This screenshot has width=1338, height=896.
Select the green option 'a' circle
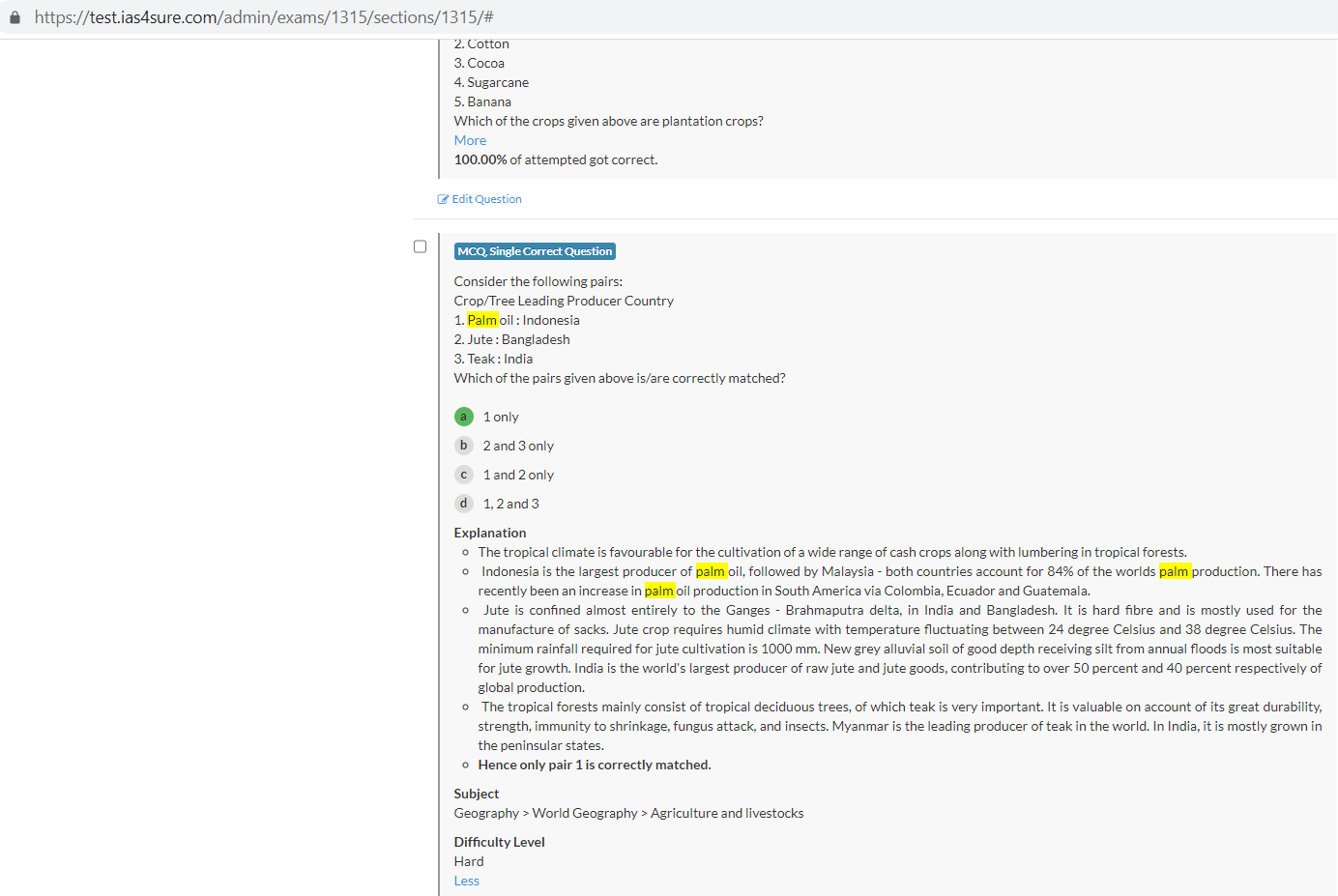click(x=463, y=417)
